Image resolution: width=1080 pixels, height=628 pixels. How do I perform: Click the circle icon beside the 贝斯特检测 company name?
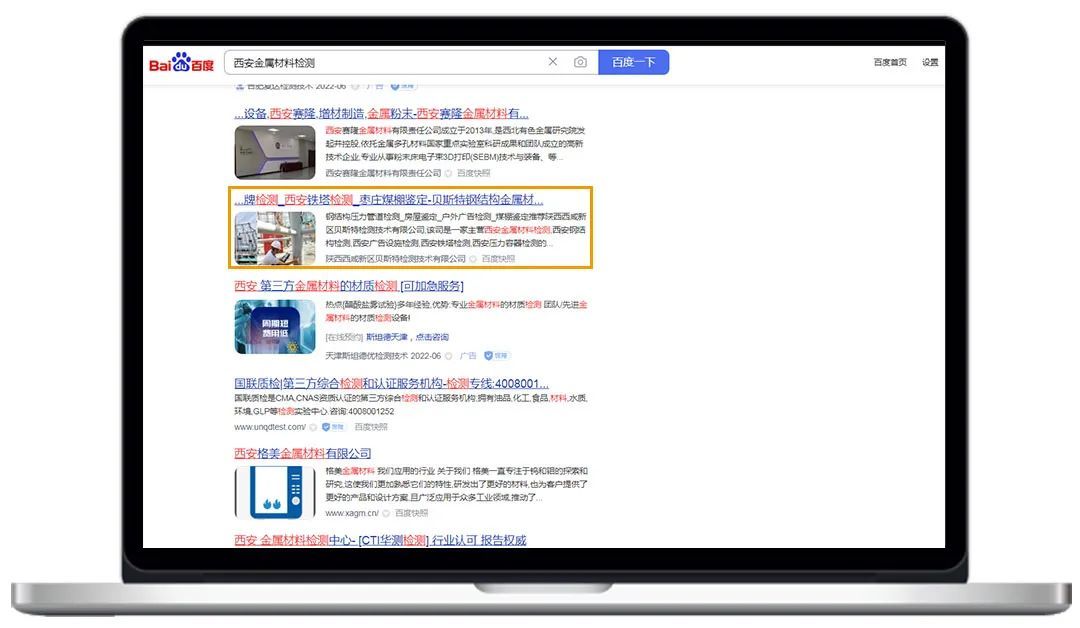pyautogui.click(x=473, y=259)
